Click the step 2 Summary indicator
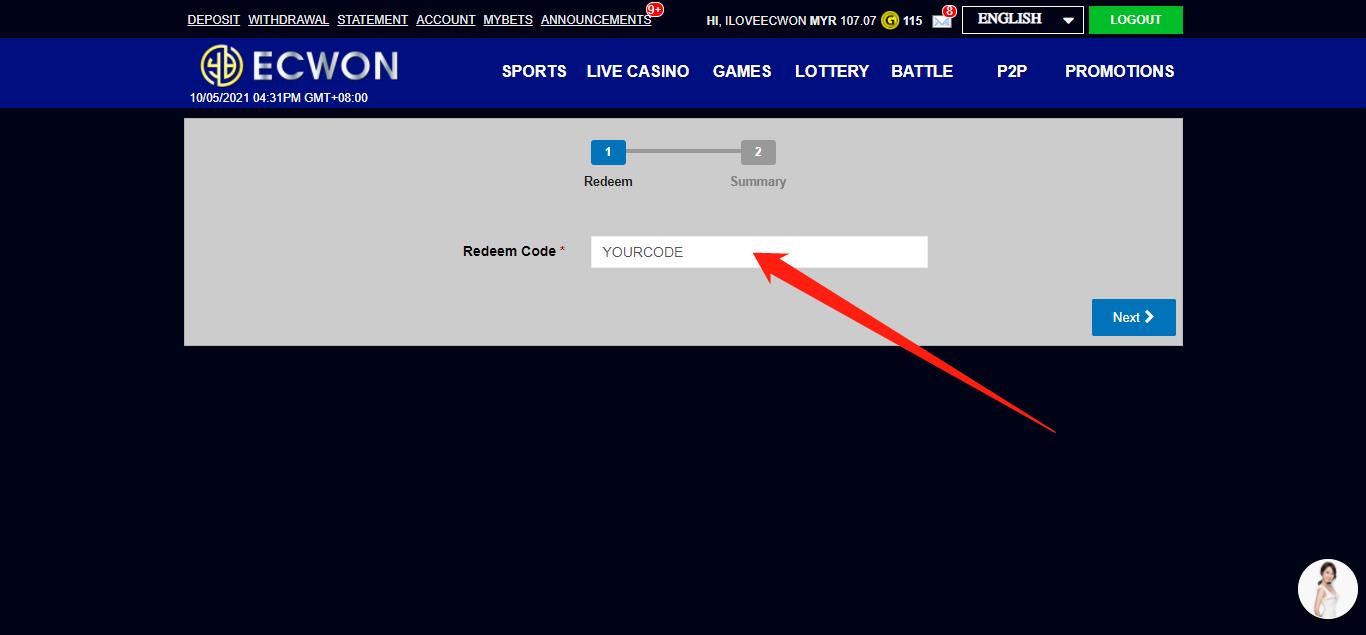This screenshot has height=635, width=1366. click(x=758, y=152)
